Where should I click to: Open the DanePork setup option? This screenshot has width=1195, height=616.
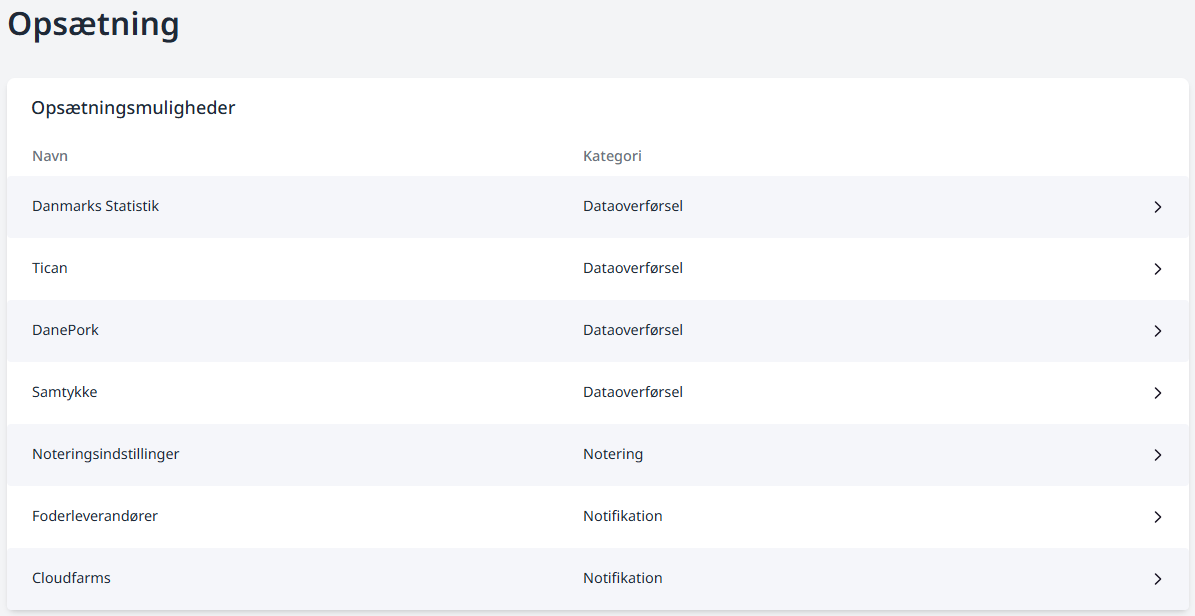click(x=65, y=330)
